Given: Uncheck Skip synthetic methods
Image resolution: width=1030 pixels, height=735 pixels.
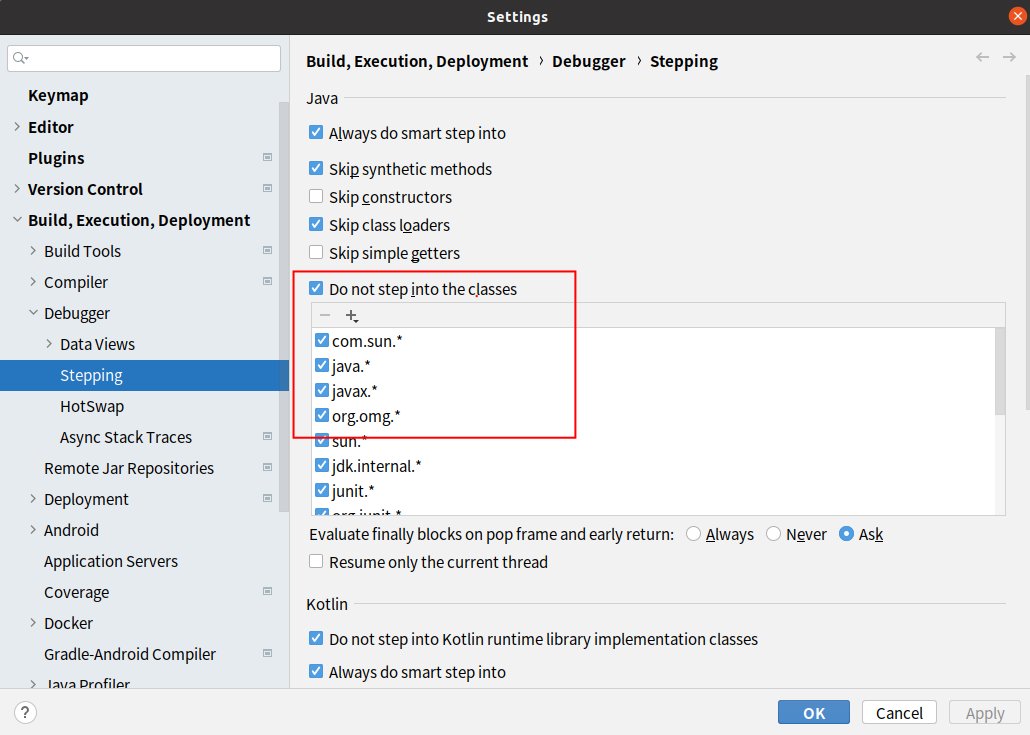Looking at the screenshot, I should (316, 168).
